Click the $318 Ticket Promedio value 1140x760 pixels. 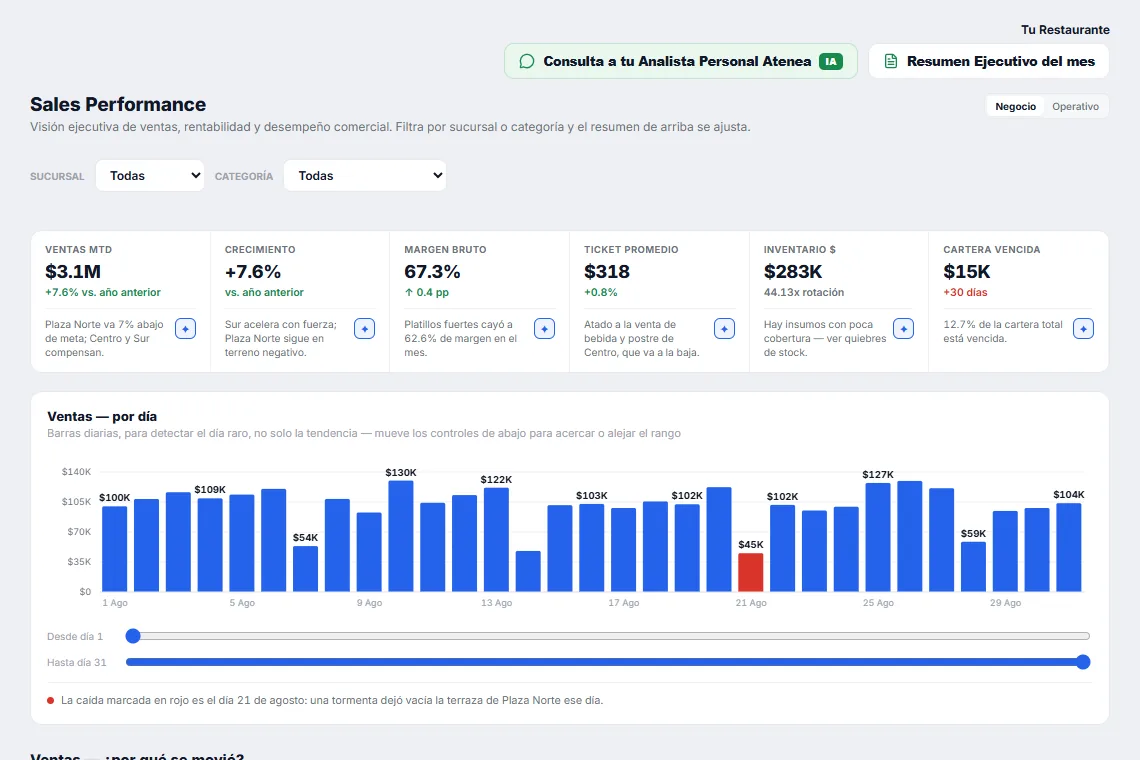pyautogui.click(x=606, y=271)
